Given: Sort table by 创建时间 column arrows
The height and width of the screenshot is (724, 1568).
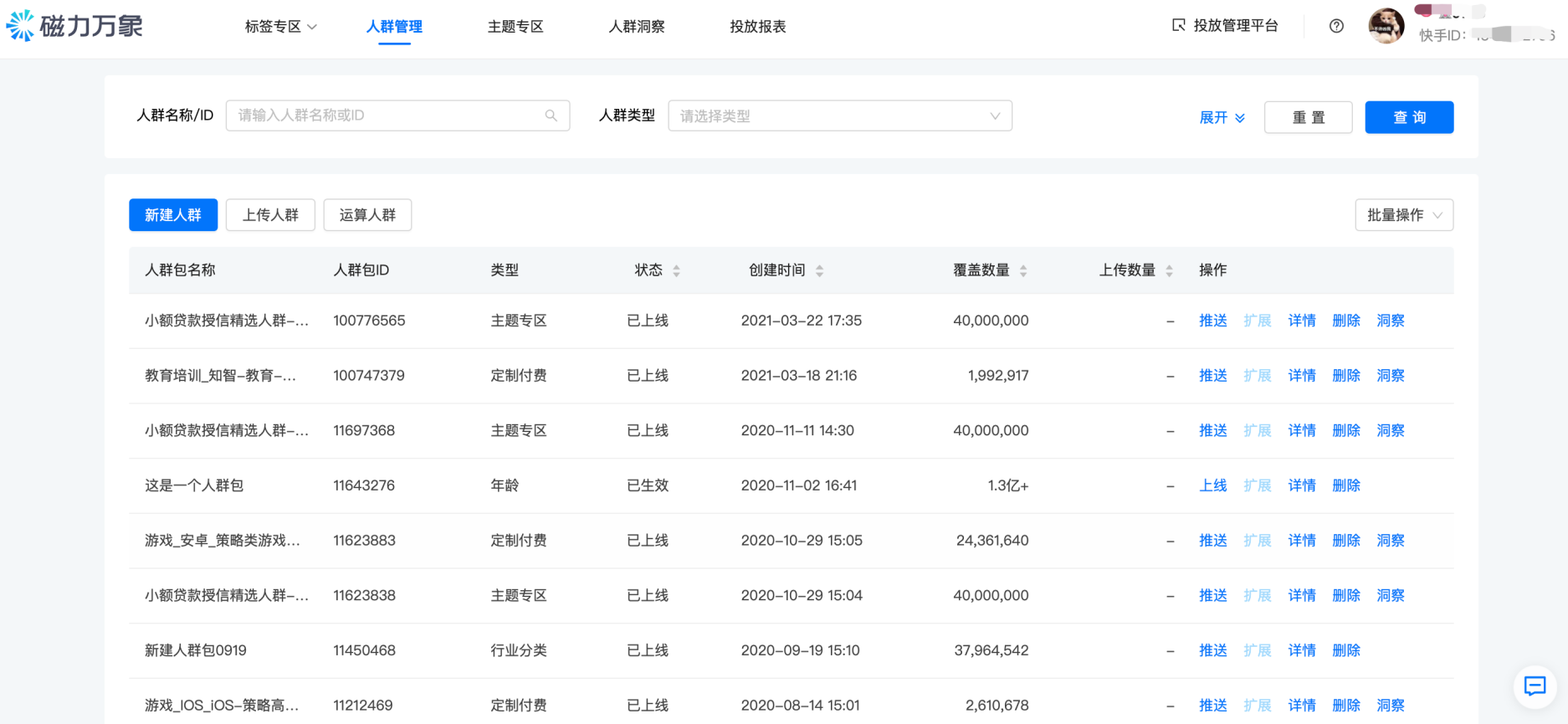Looking at the screenshot, I should [819, 270].
